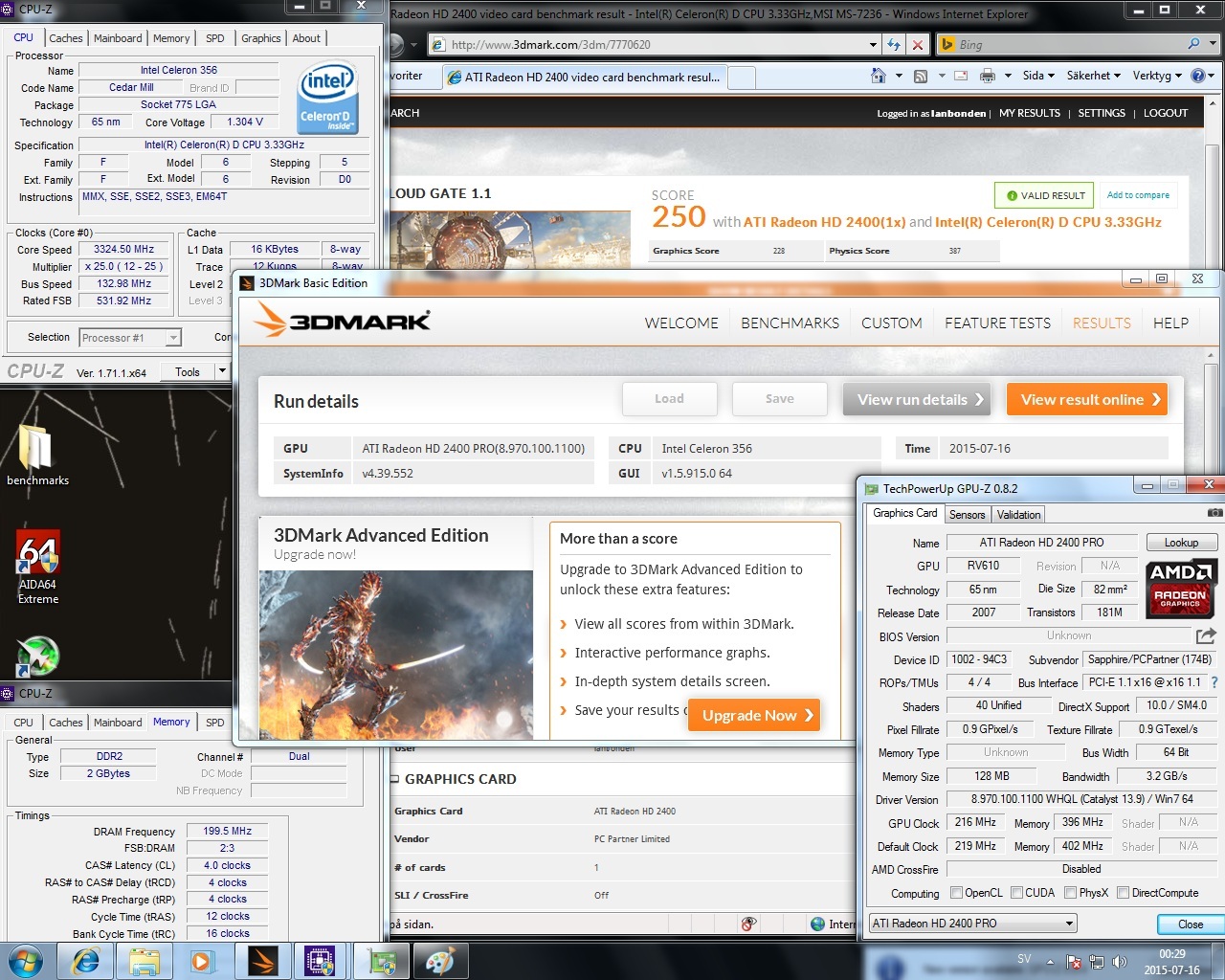Open FEATURE TESTS section in 3DMark
The height and width of the screenshot is (980, 1225).
click(997, 323)
